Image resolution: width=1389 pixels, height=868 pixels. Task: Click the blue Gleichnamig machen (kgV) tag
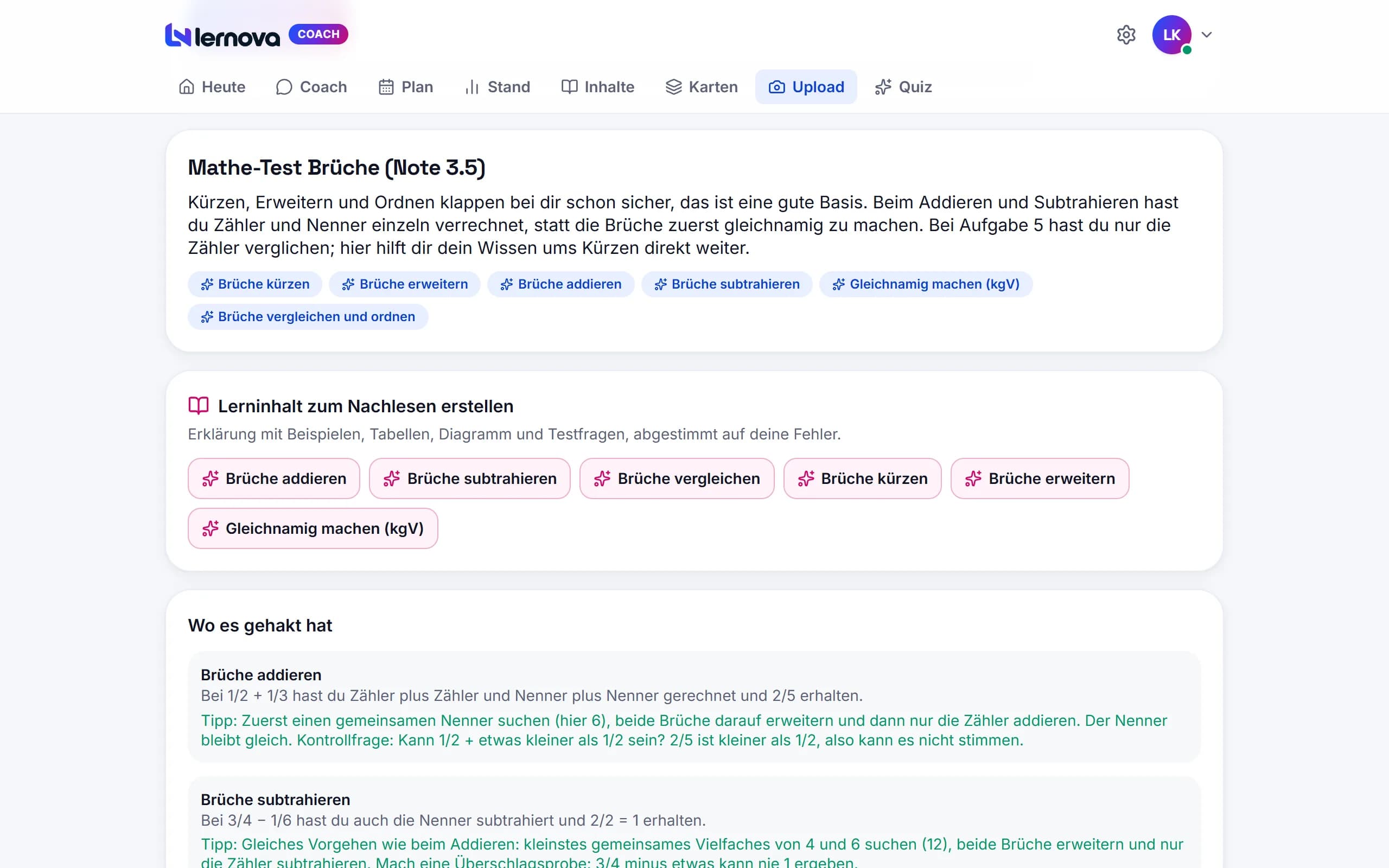[926, 284]
